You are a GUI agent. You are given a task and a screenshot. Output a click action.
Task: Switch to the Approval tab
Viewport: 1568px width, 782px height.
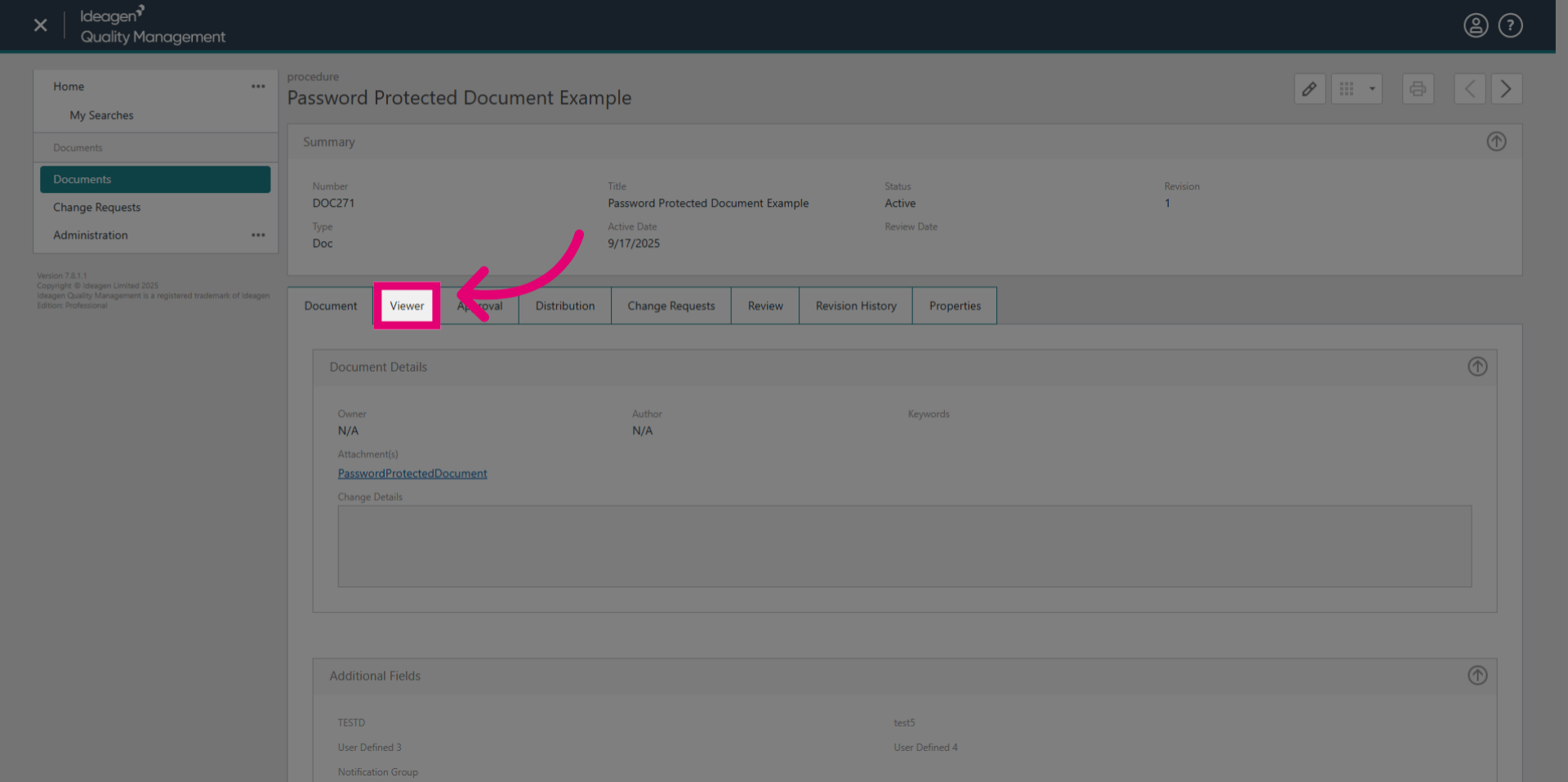point(480,306)
